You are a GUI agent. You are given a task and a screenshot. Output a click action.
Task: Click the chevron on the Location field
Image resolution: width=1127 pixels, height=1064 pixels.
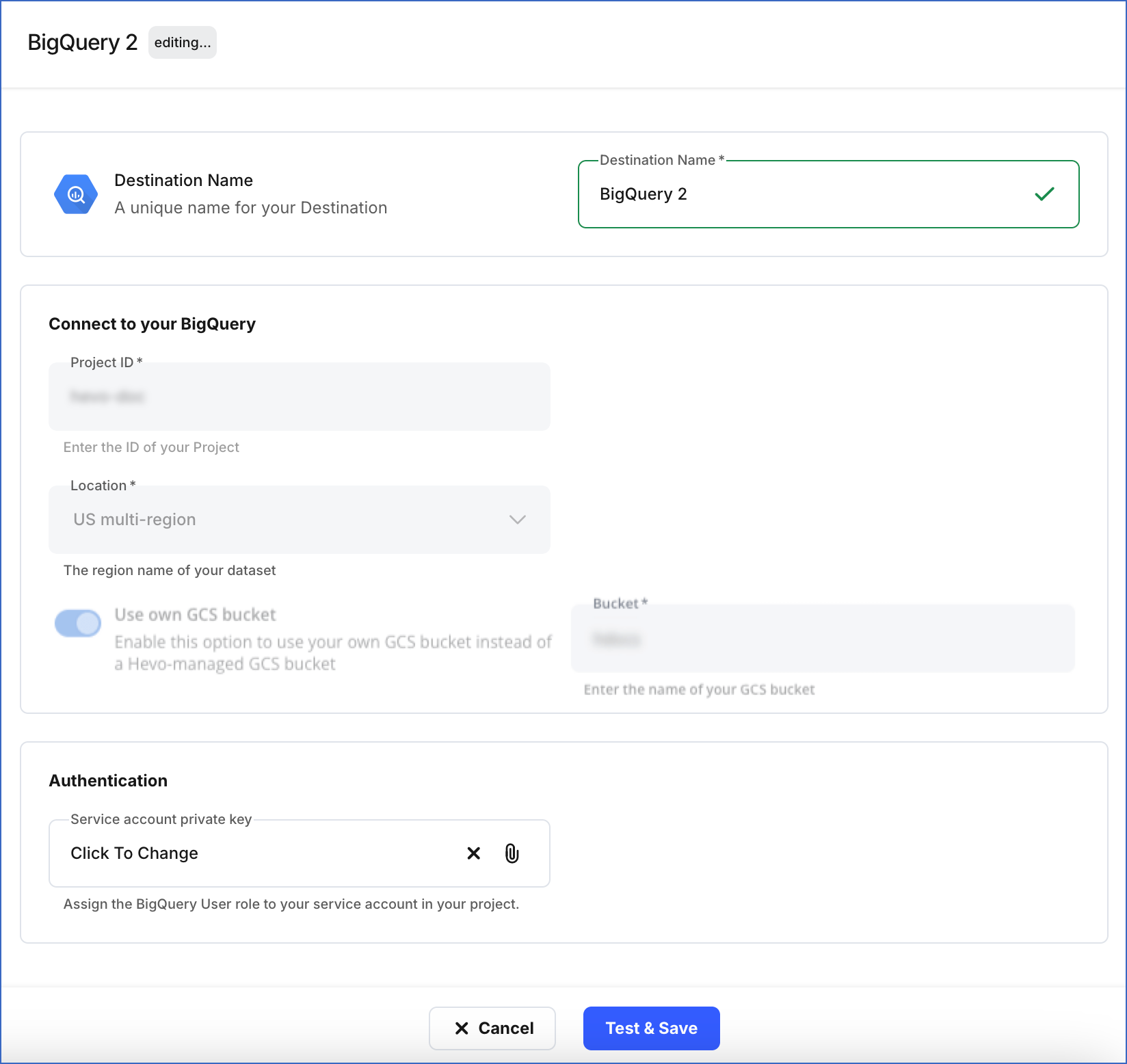[x=518, y=520]
